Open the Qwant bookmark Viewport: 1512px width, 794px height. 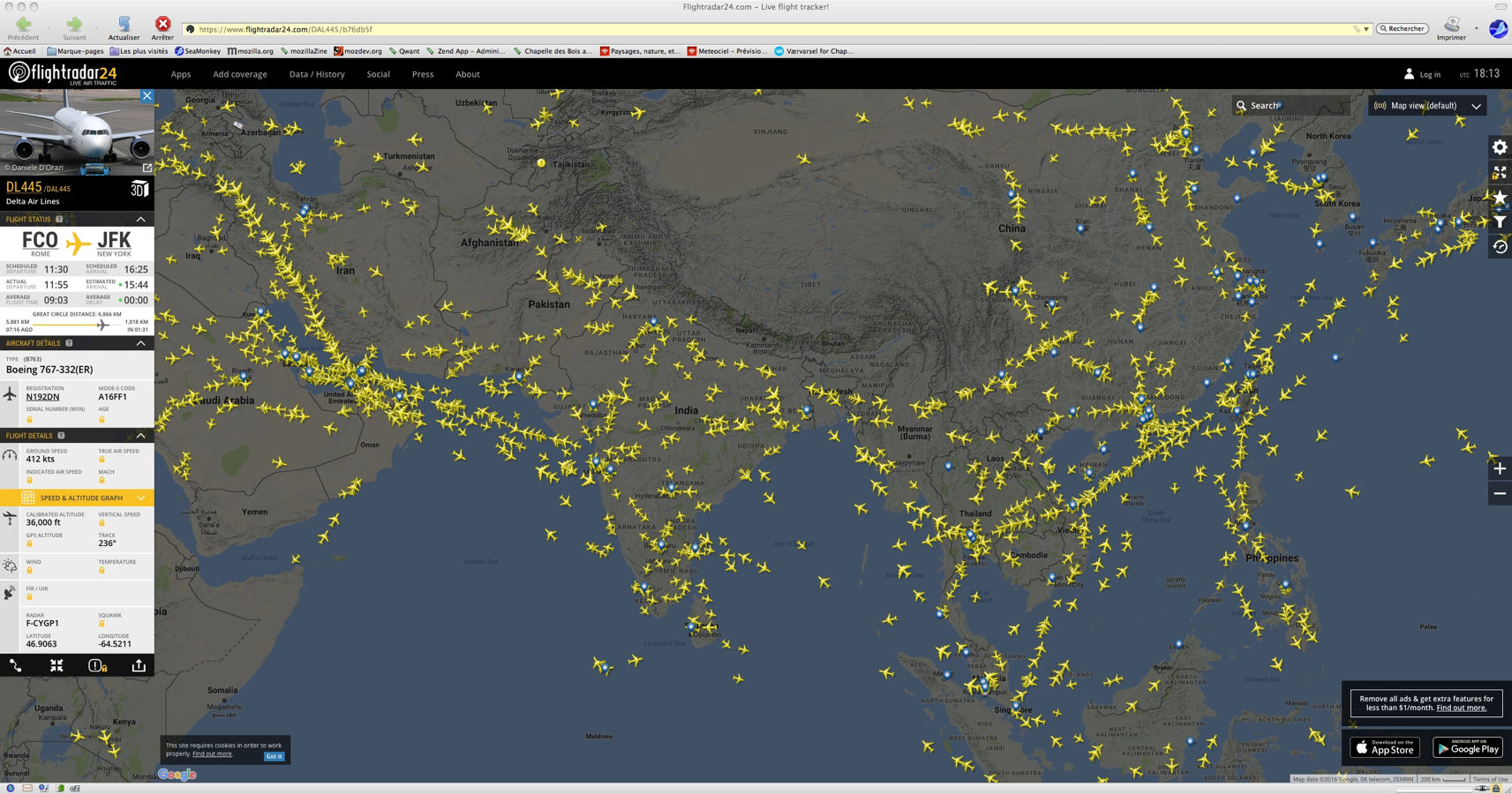(404, 51)
